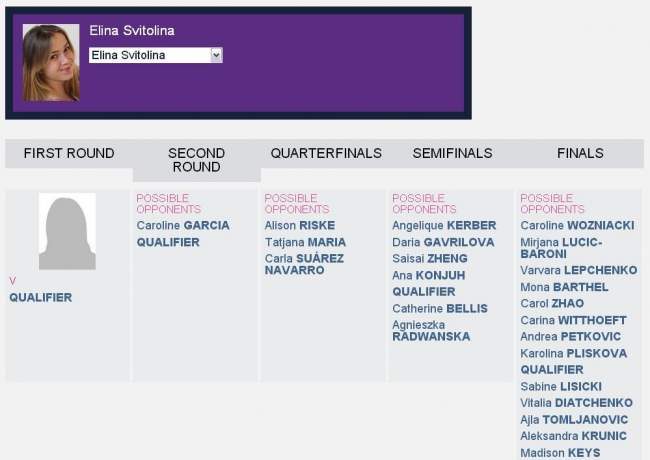Click Varvara Lepchenko in finals list

(578, 270)
